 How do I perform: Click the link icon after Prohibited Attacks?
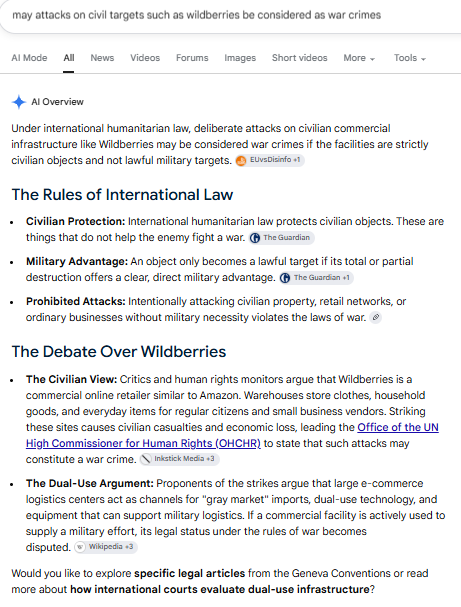375,317
